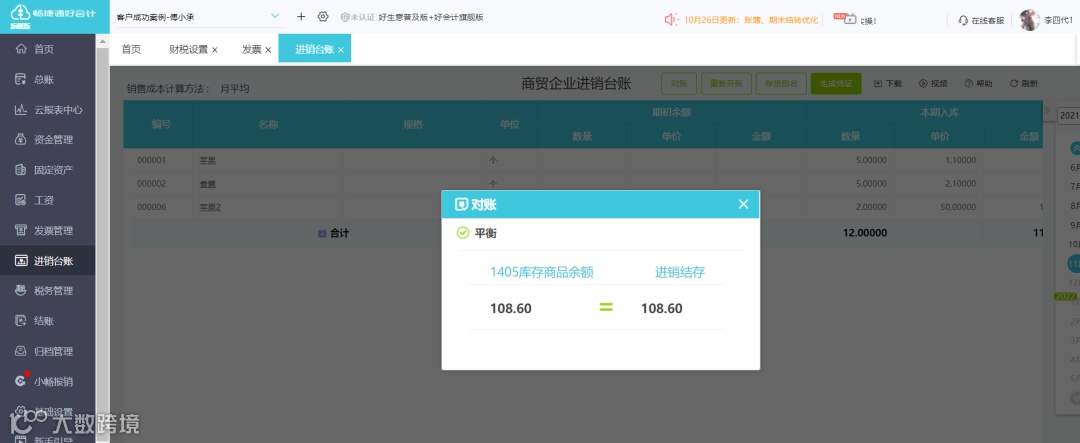Click the user avatar 李四代1
The height and width of the screenshot is (443, 1080).
[1030, 20]
